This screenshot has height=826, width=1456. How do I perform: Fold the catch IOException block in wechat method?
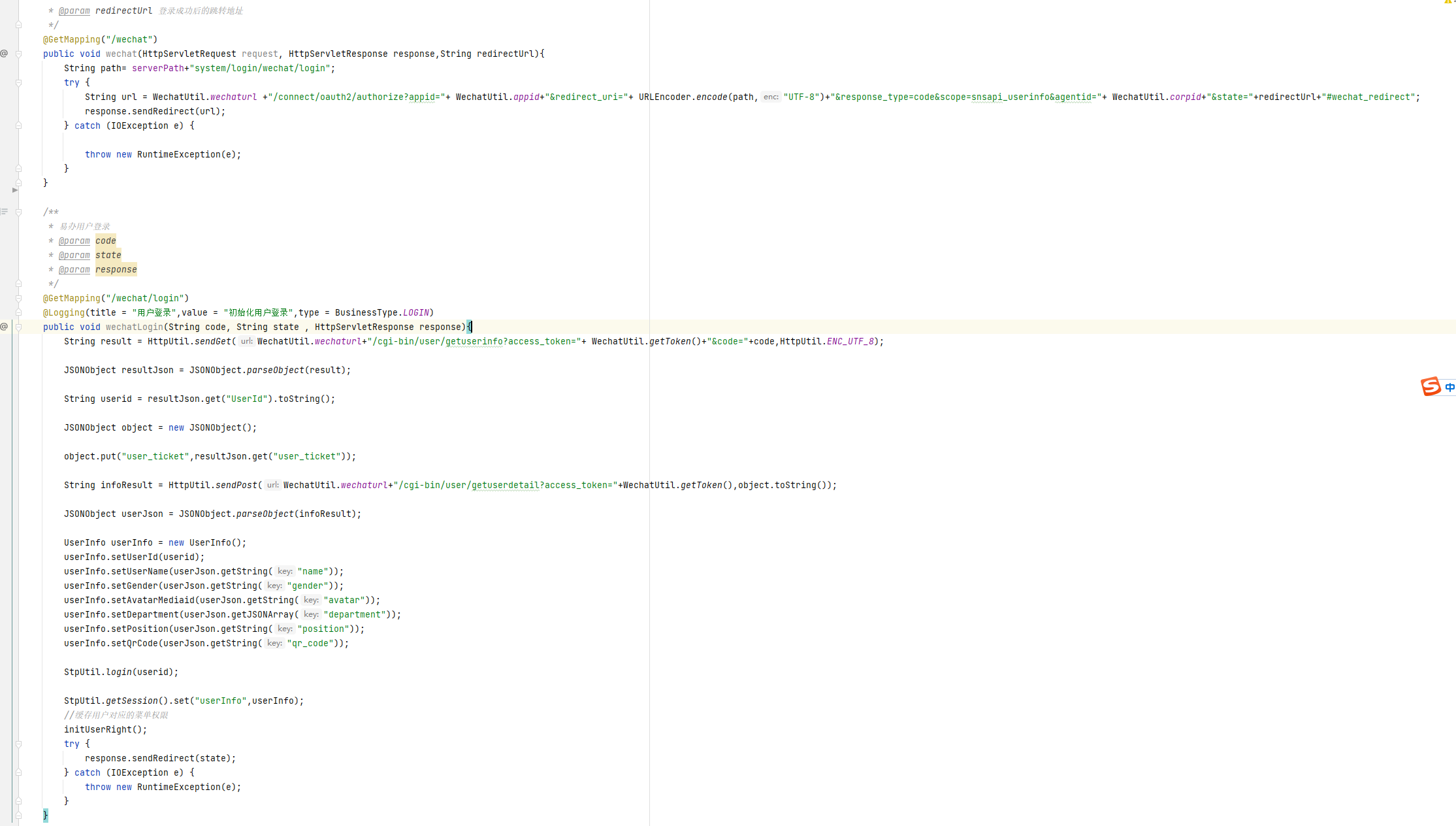(18, 125)
